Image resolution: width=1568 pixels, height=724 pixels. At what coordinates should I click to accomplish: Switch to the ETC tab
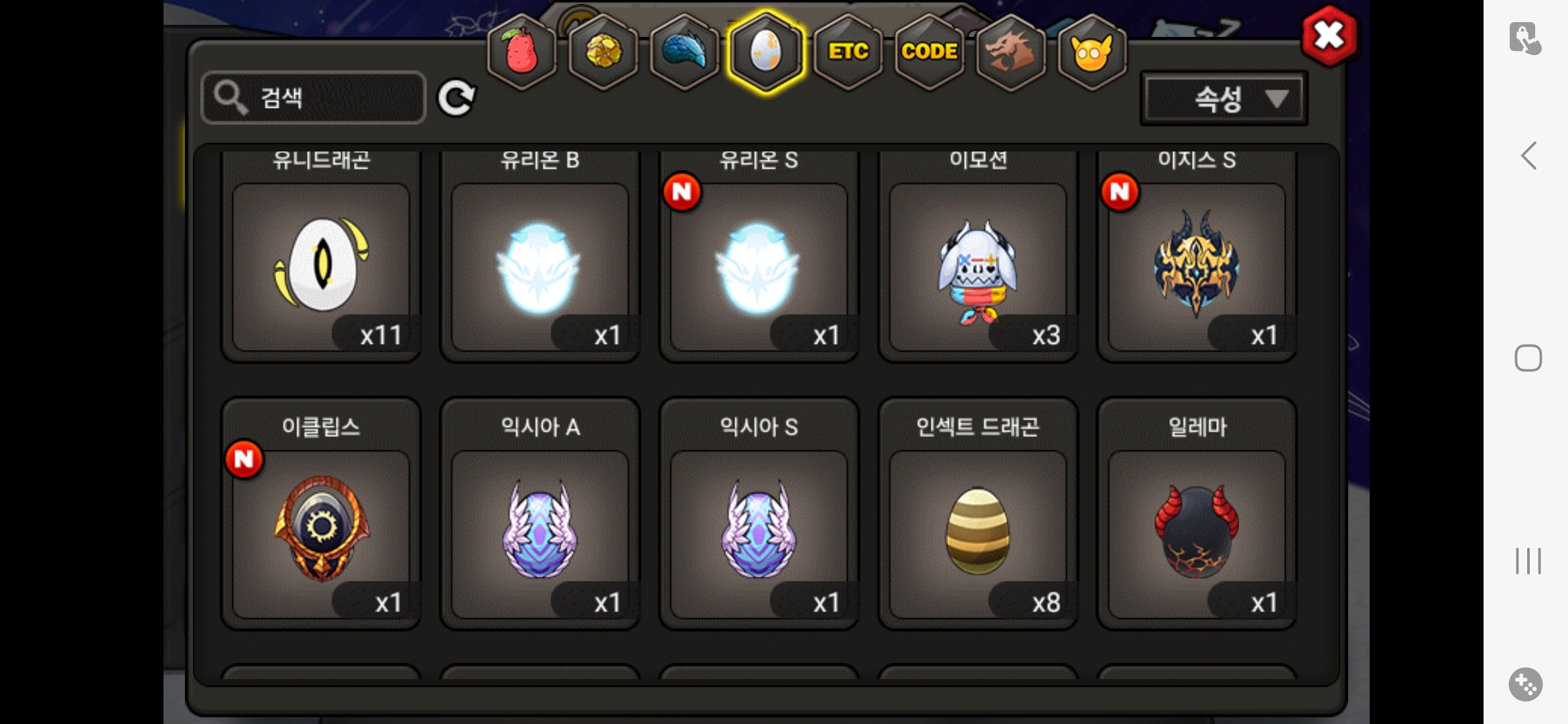pyautogui.click(x=848, y=52)
